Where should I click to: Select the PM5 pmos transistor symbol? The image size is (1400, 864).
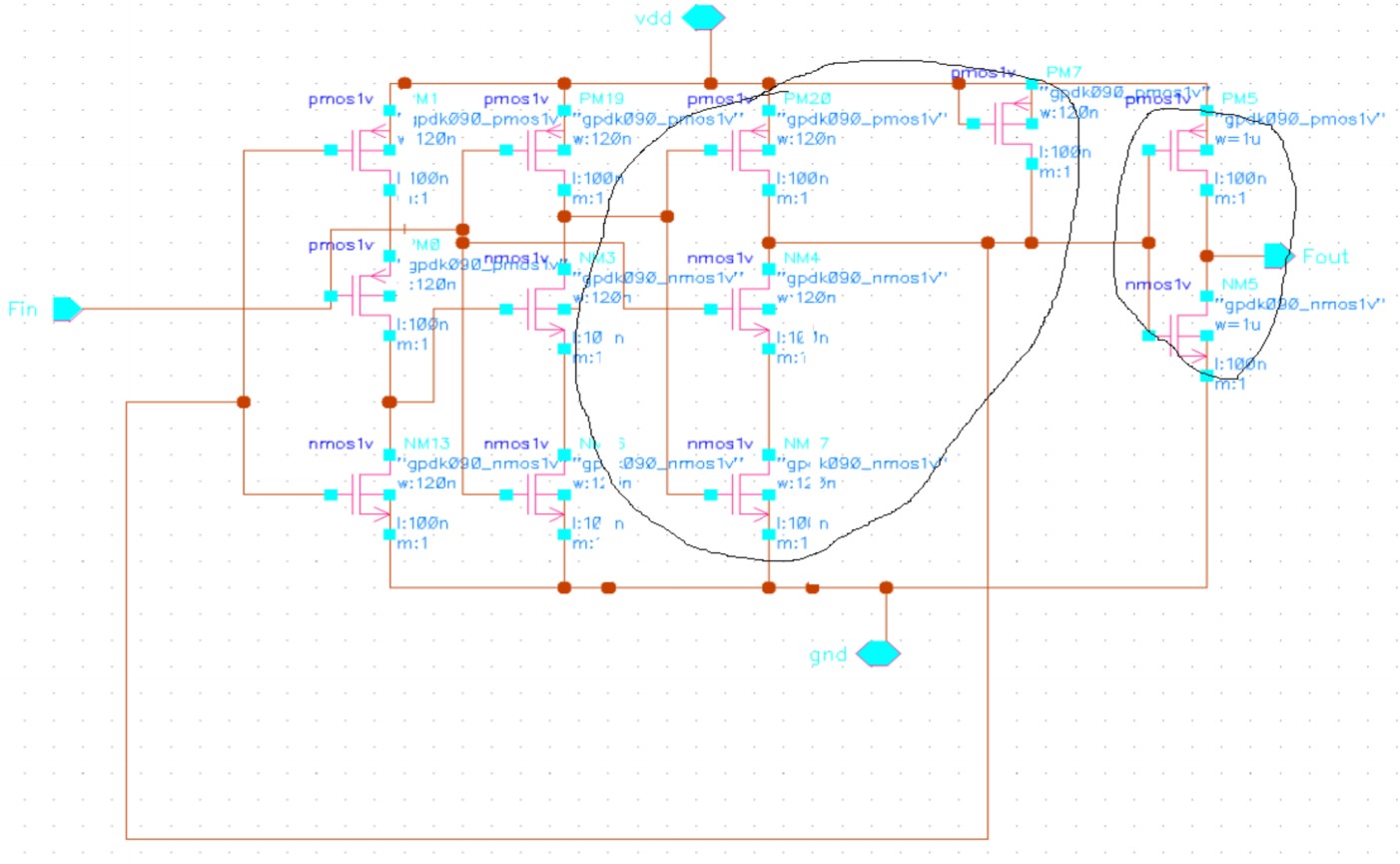pos(1183,150)
